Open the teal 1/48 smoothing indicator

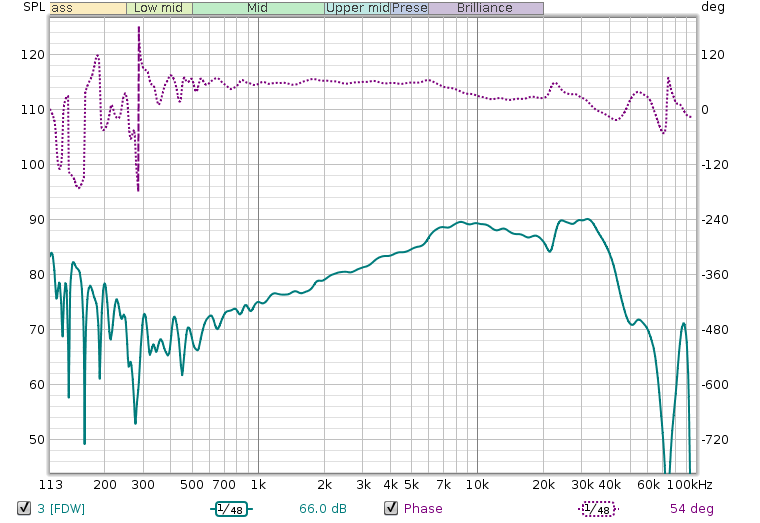click(231, 509)
